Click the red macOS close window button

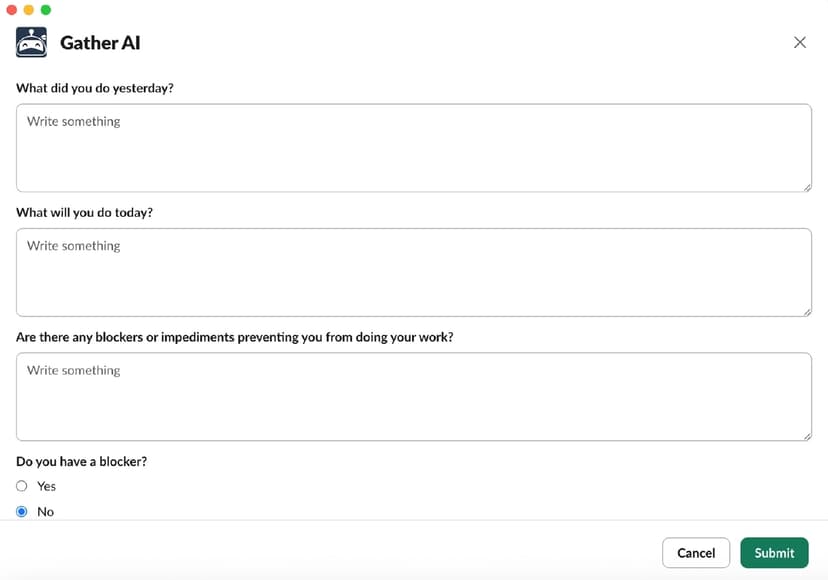click(x=12, y=10)
